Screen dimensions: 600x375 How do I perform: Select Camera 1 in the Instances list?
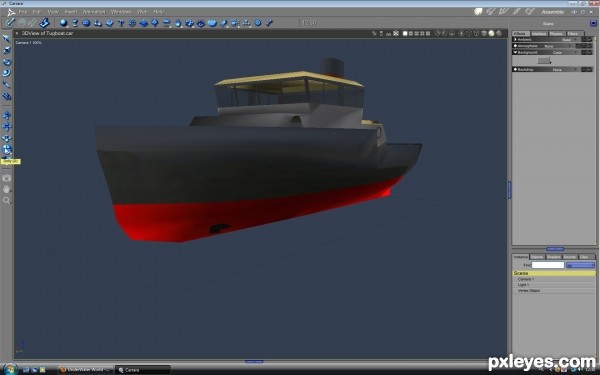[x=554, y=279]
